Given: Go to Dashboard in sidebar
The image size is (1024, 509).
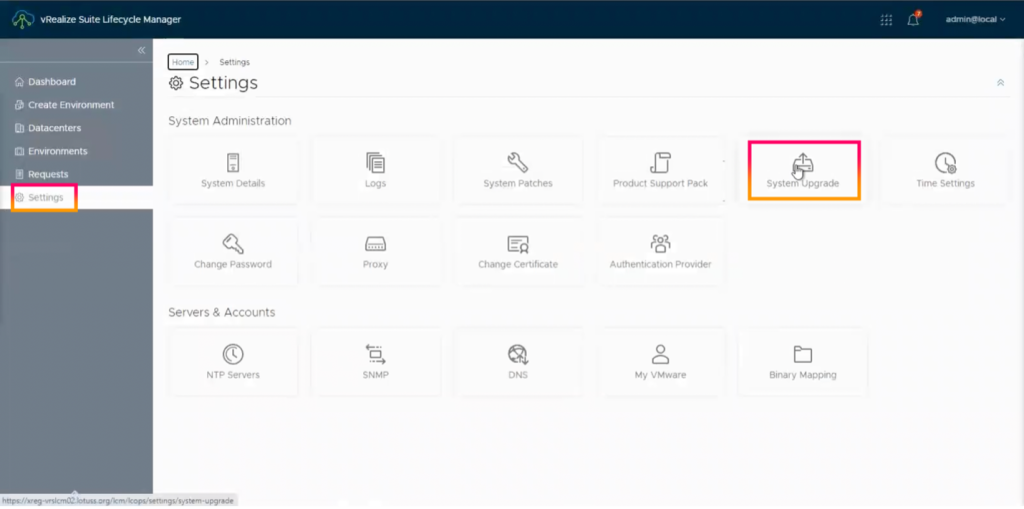Looking at the screenshot, I should pyautogui.click(x=52, y=82).
